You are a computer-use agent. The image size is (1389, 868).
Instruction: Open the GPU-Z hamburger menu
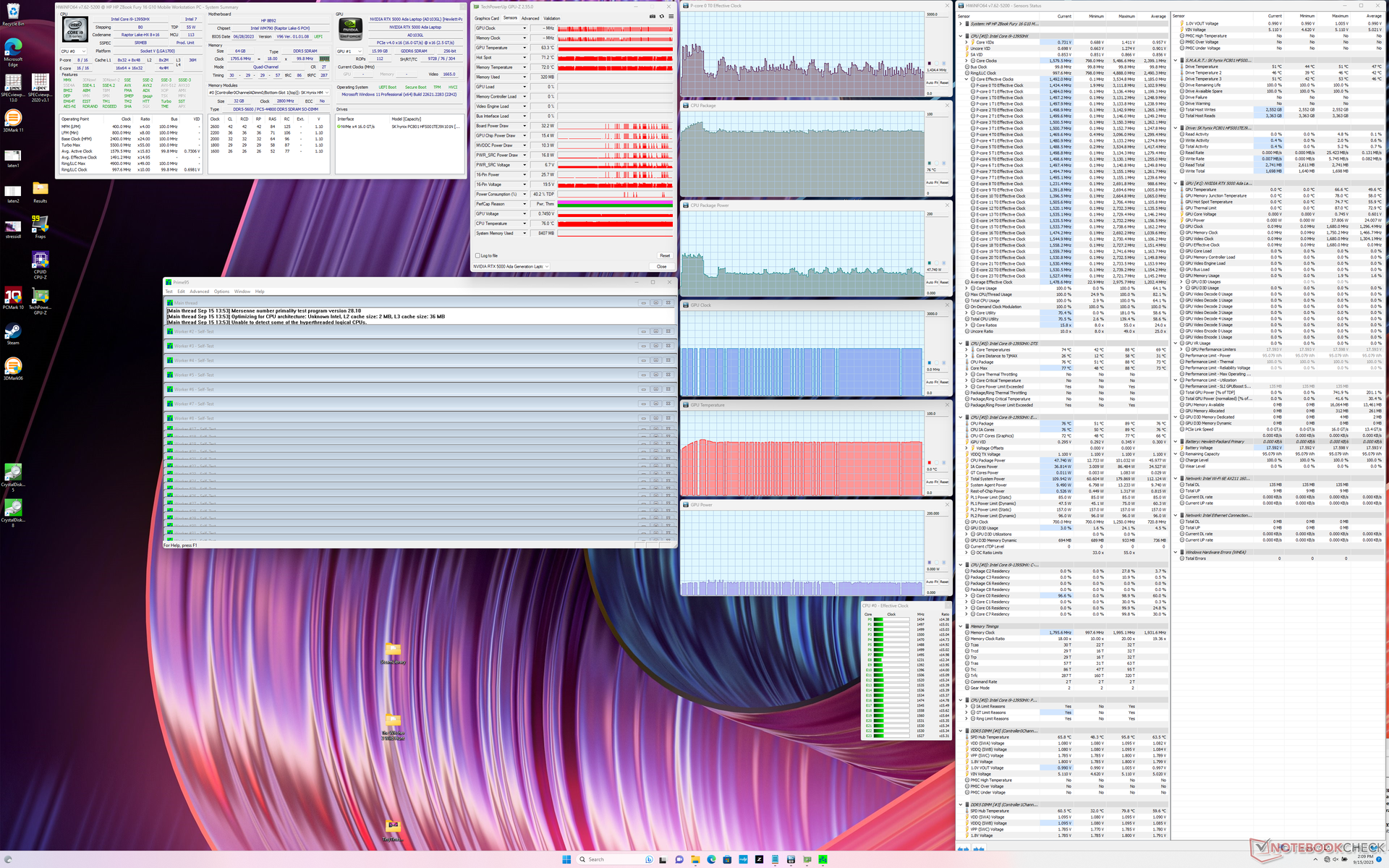671,16
